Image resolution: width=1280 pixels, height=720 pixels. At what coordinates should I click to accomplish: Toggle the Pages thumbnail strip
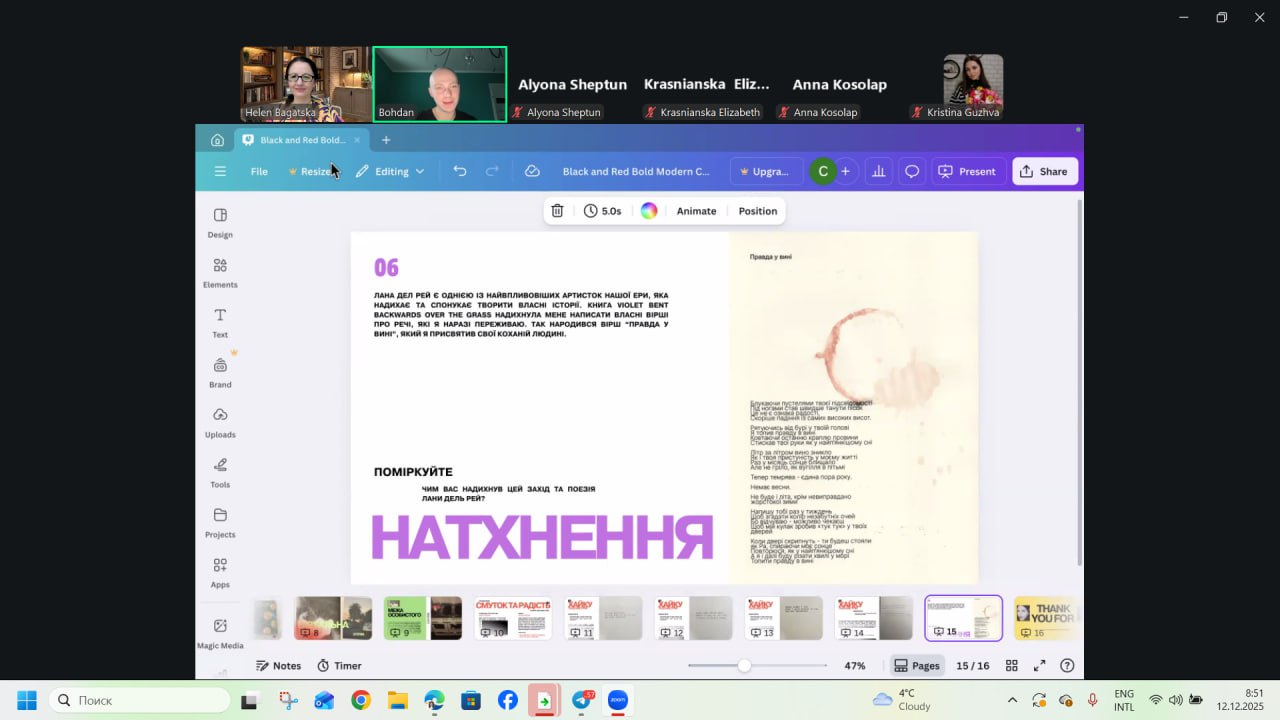click(x=916, y=666)
